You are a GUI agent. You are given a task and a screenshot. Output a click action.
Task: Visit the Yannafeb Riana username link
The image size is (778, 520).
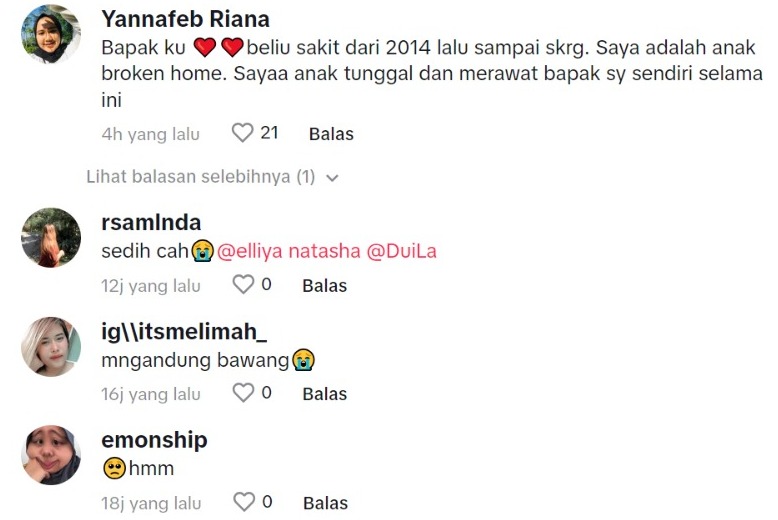(185, 19)
